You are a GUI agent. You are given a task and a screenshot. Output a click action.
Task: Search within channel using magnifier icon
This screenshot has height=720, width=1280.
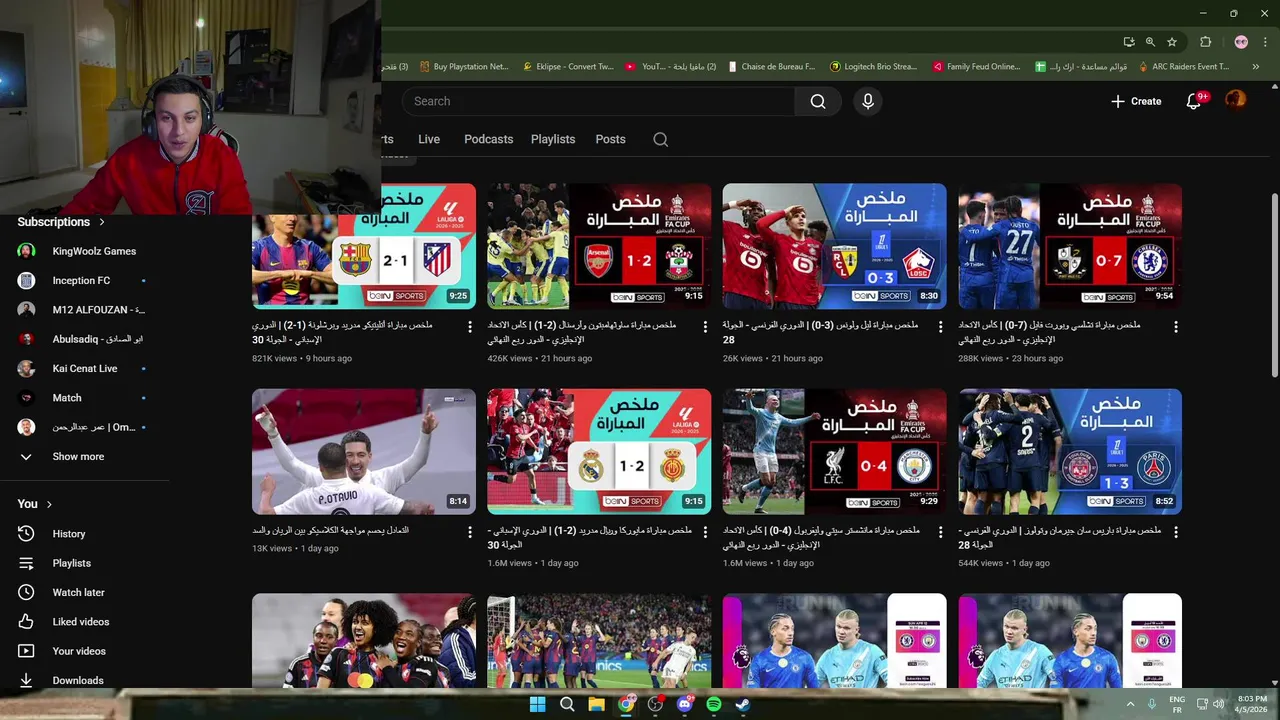661,139
